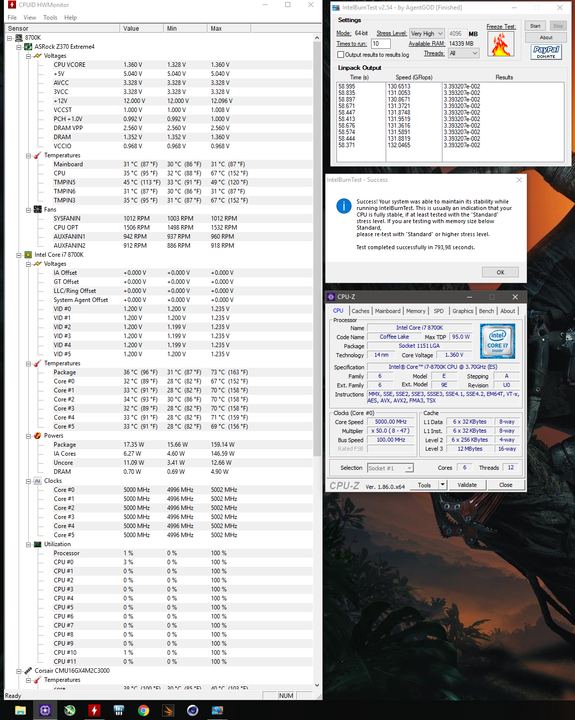Click the Close button in CPU-Z
Image resolution: width=575 pixels, height=720 pixels.
click(x=506, y=484)
